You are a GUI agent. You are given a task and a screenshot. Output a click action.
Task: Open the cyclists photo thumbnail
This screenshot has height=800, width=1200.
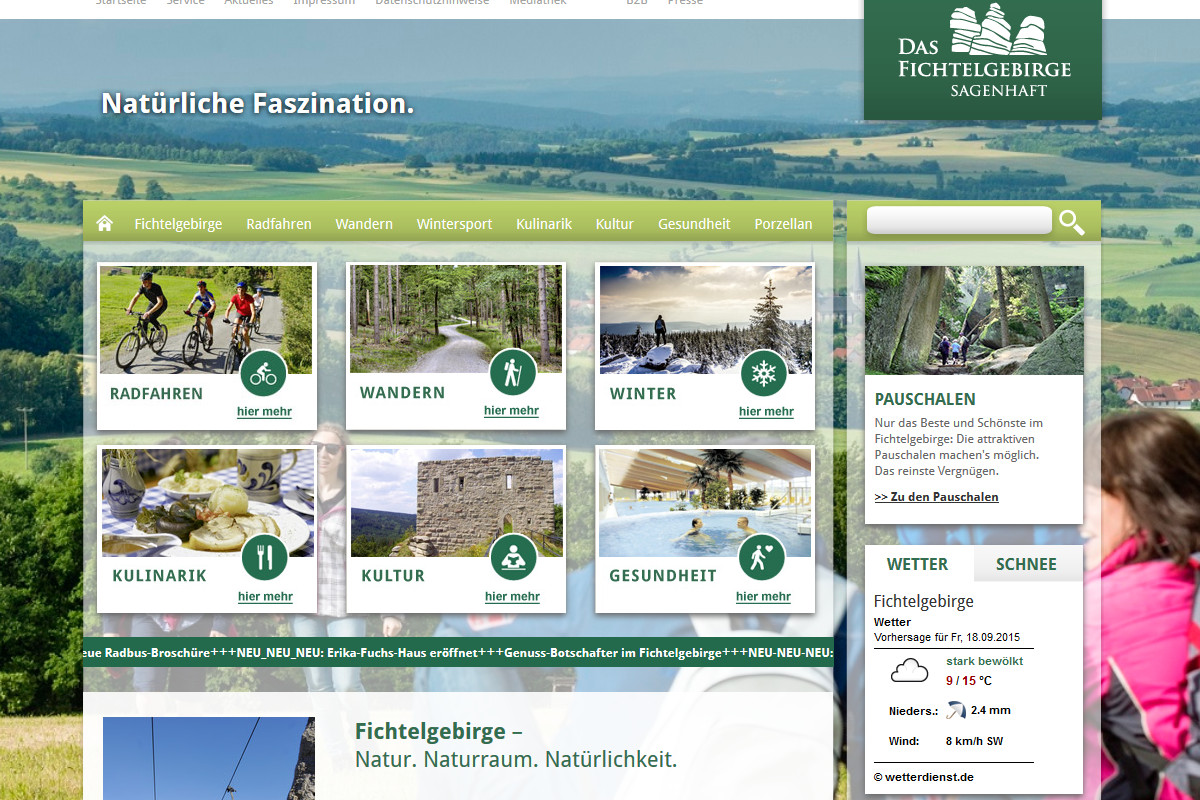[206, 320]
